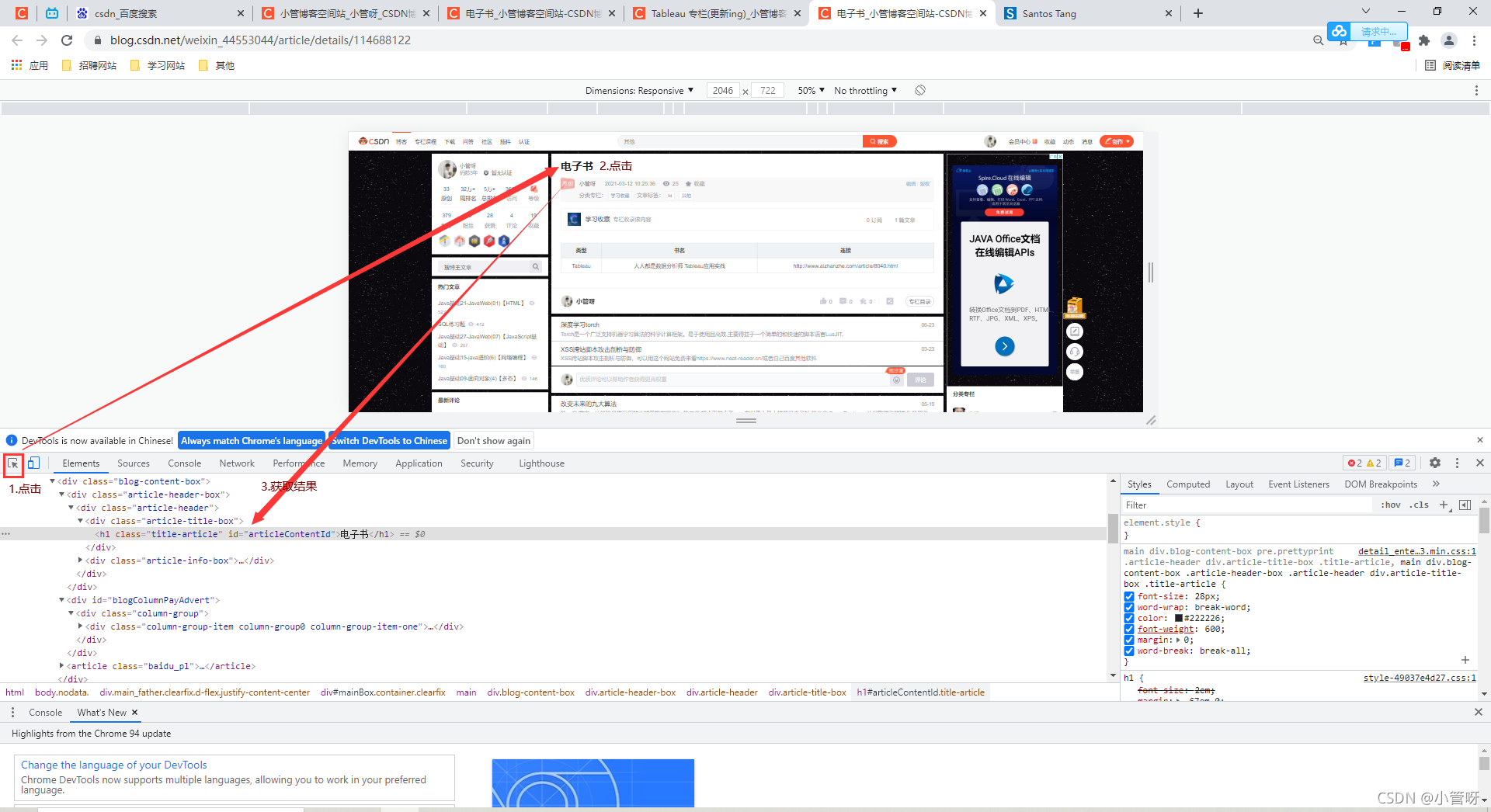This screenshot has height=812, width=1491.
Task: Open the 50% zoom dropdown
Action: point(811,91)
